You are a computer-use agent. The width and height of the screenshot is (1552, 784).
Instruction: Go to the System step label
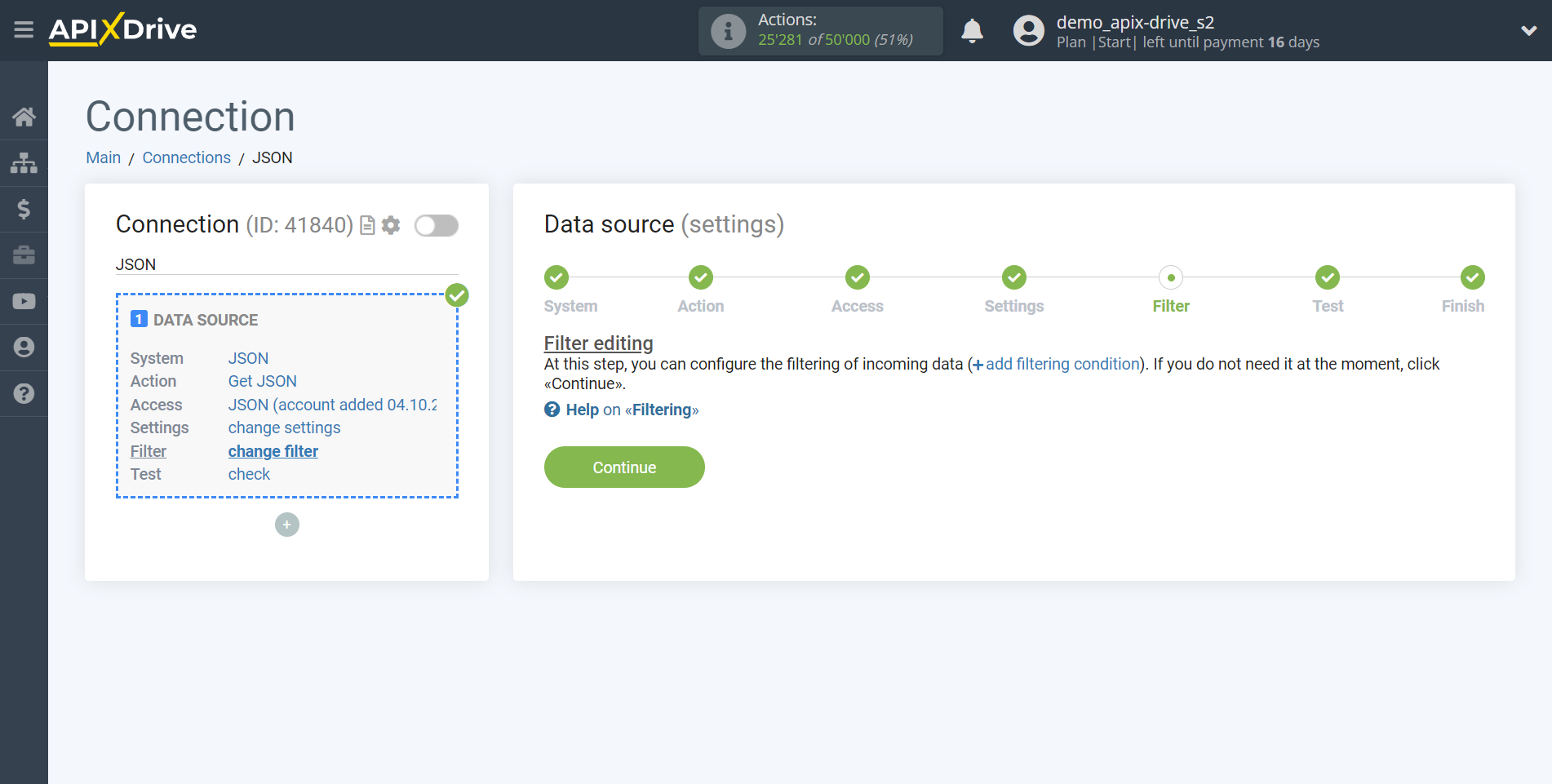point(570,306)
